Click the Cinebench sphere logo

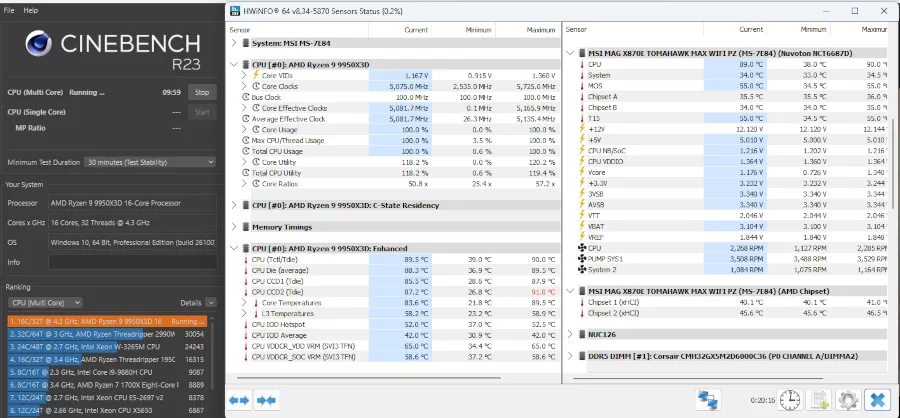[x=39, y=44]
